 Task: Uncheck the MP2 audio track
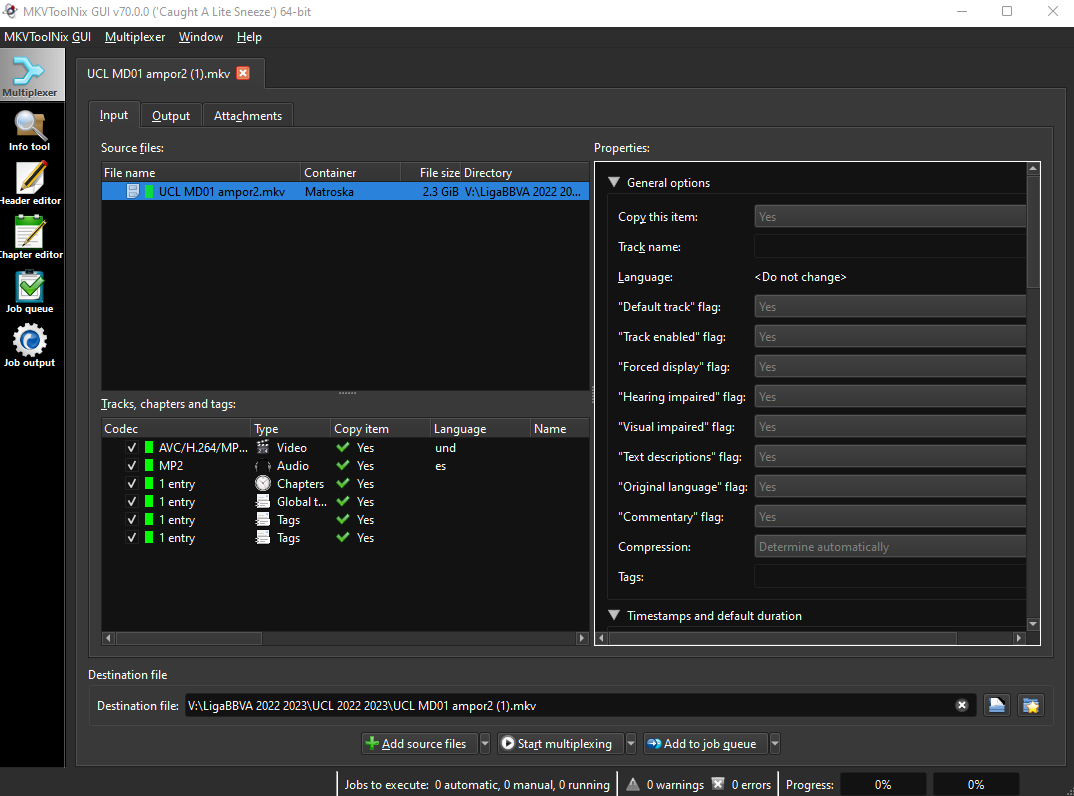point(132,465)
